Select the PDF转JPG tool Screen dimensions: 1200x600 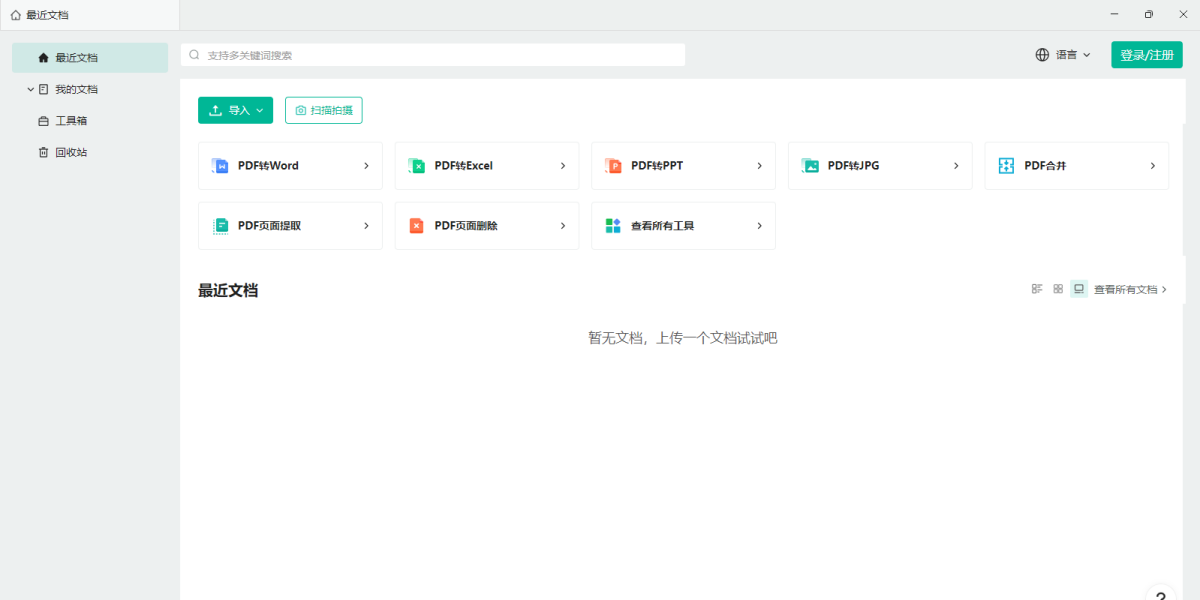pos(880,166)
